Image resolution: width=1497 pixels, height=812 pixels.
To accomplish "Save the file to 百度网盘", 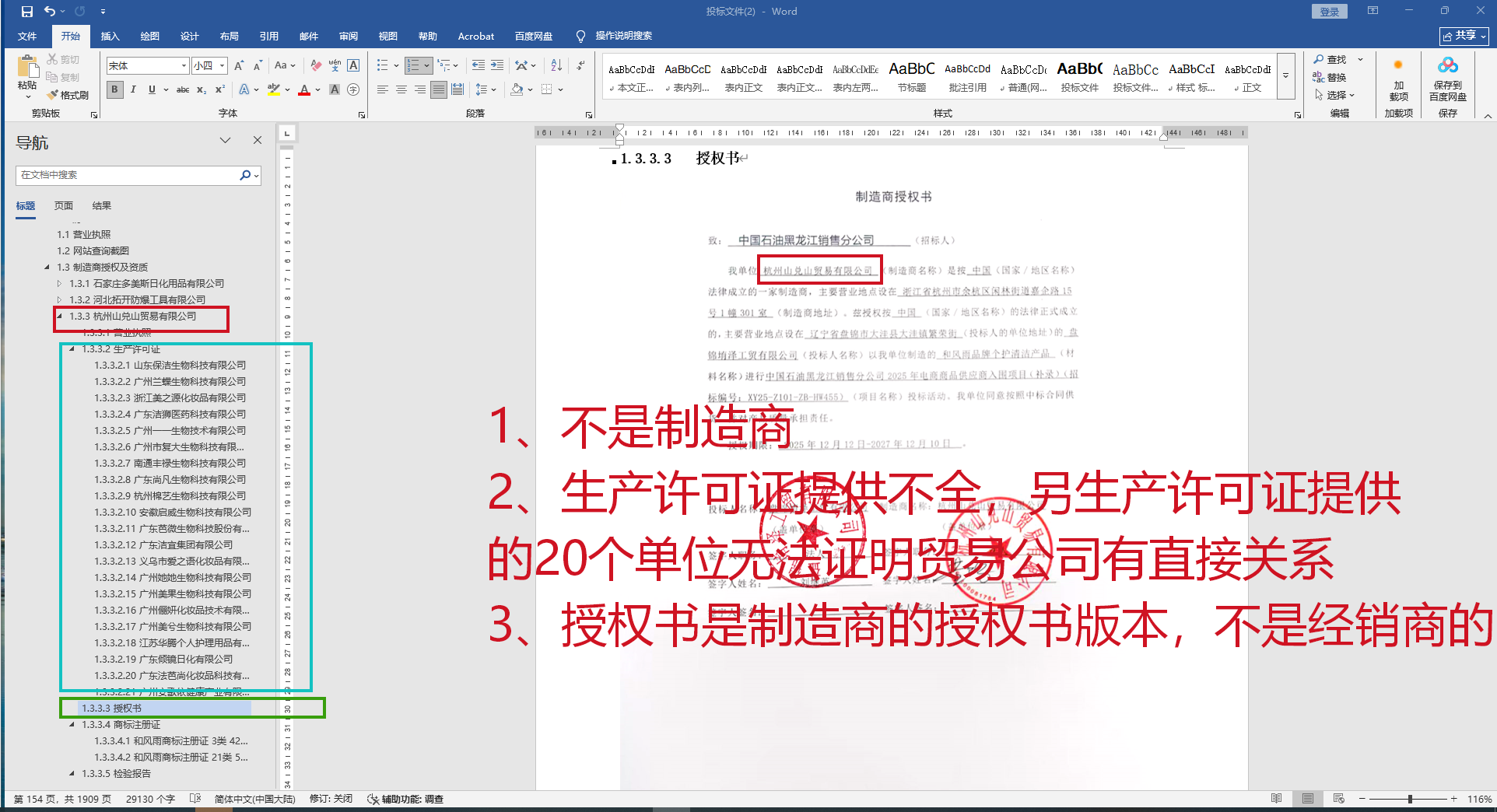I will 1447,80.
